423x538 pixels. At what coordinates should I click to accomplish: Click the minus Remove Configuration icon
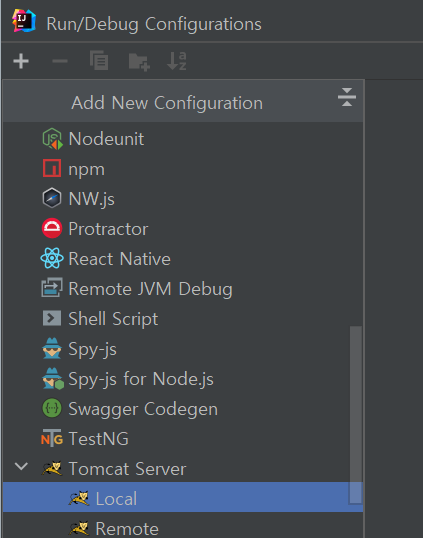60,61
